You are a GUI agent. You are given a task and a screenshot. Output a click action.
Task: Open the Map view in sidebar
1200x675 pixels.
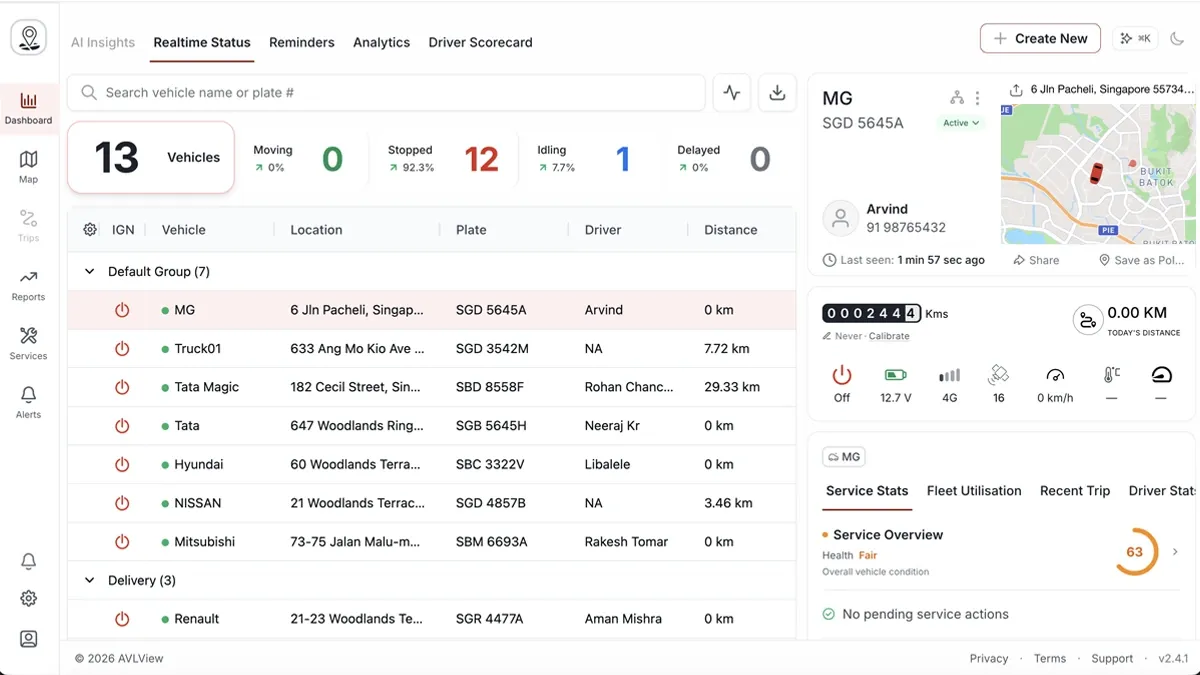[x=28, y=167]
